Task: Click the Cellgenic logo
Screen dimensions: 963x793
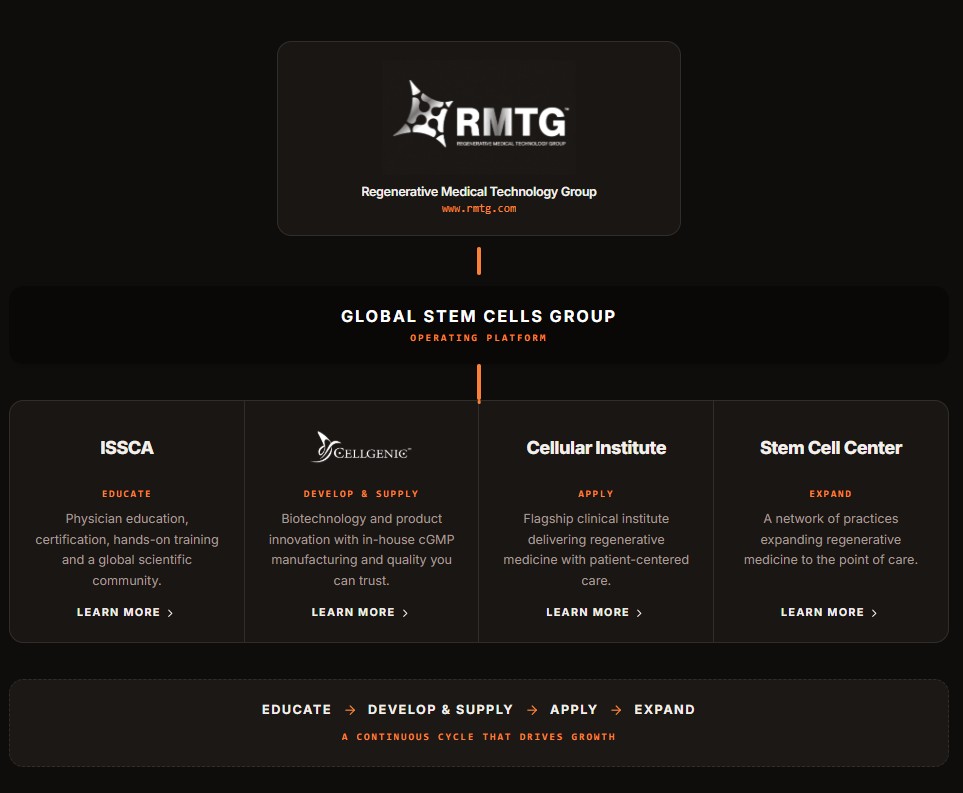Action: click(361, 447)
